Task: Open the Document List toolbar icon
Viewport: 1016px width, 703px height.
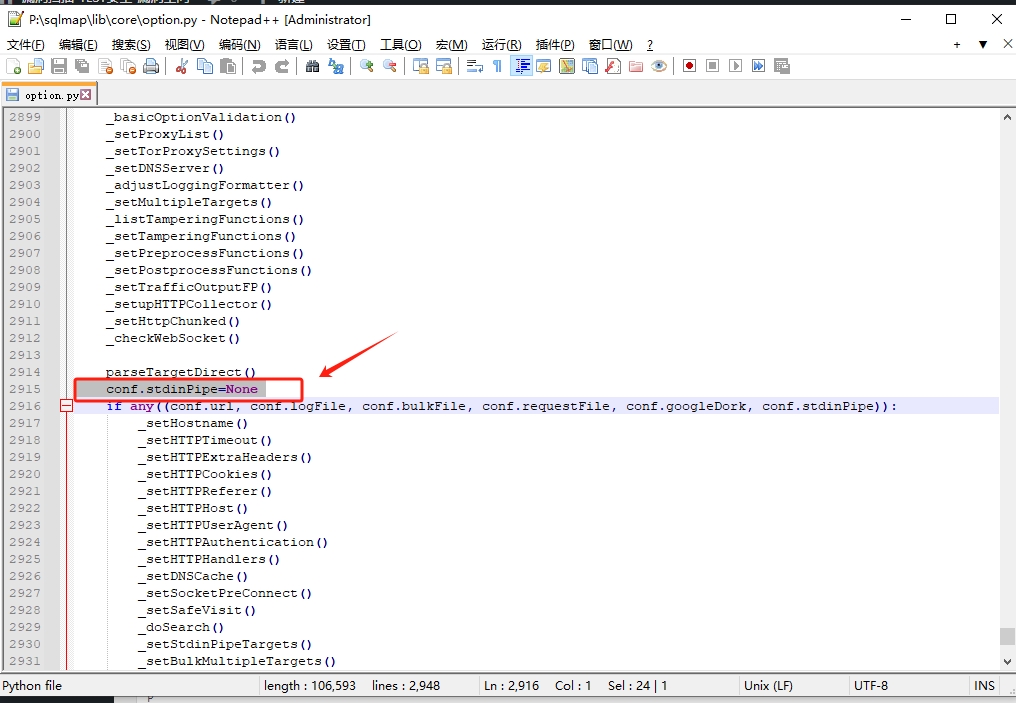Action: click(590, 66)
